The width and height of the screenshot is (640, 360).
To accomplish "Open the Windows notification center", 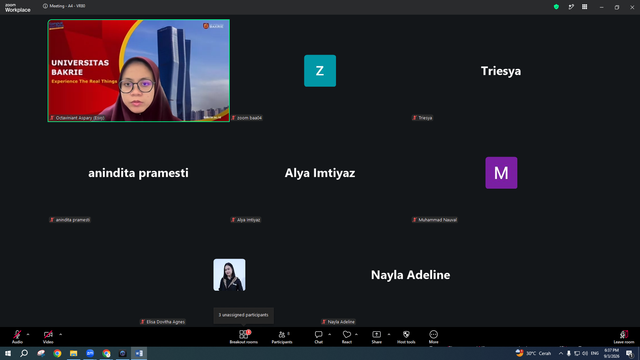I will pyautogui.click(x=630, y=353).
